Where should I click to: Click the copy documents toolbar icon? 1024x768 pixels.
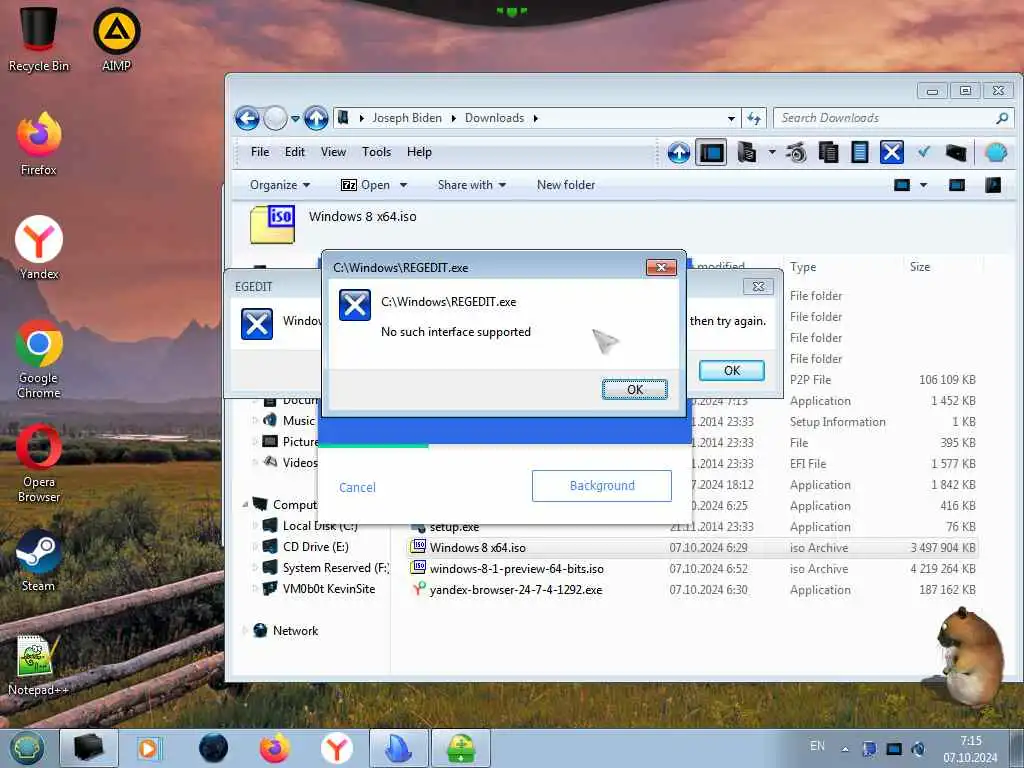[828, 153]
